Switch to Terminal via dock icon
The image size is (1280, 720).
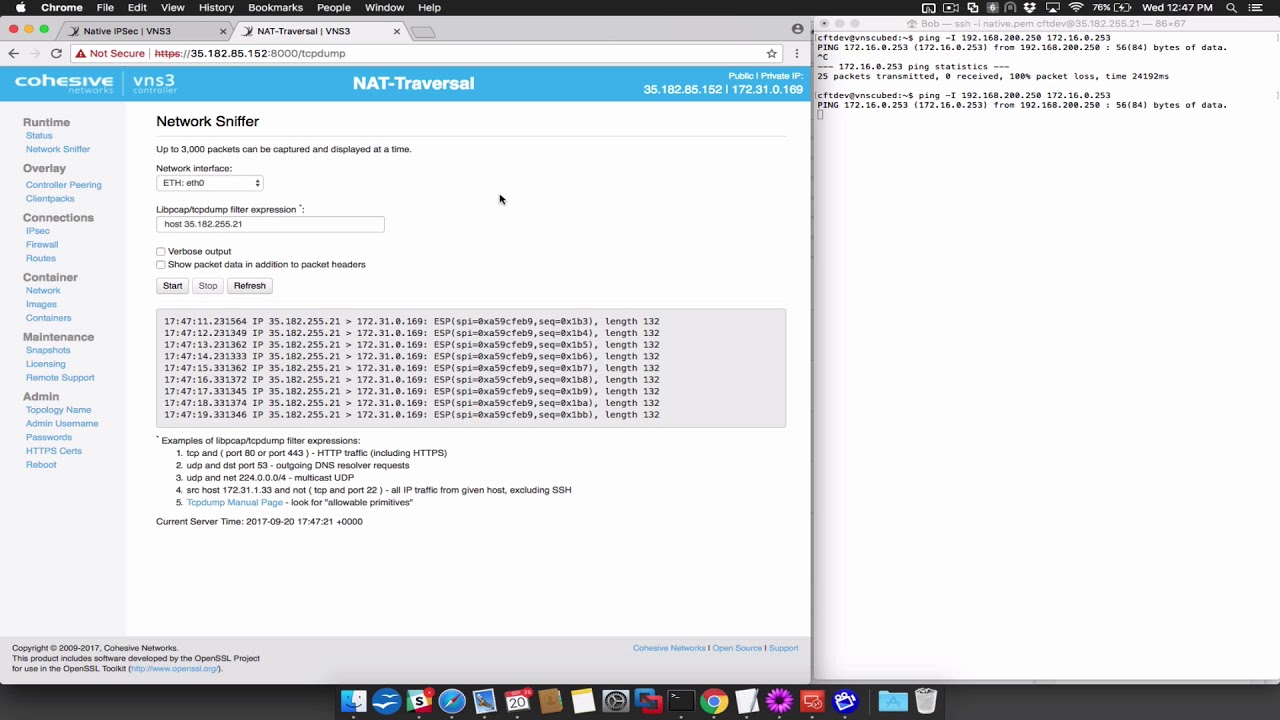681,702
